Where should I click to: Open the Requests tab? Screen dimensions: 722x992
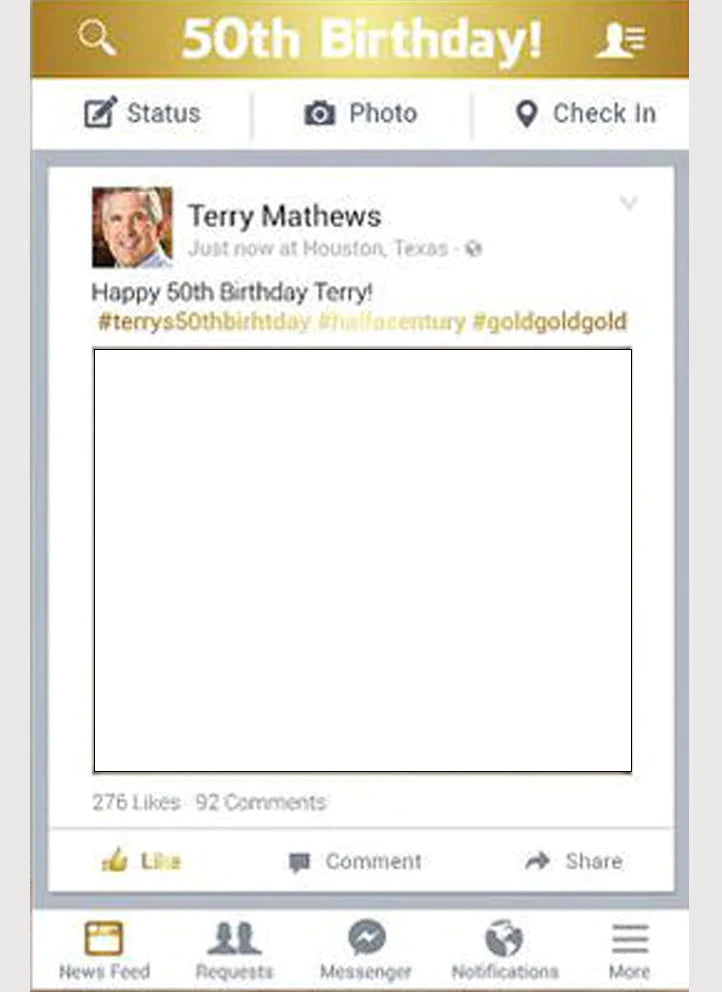[234, 950]
